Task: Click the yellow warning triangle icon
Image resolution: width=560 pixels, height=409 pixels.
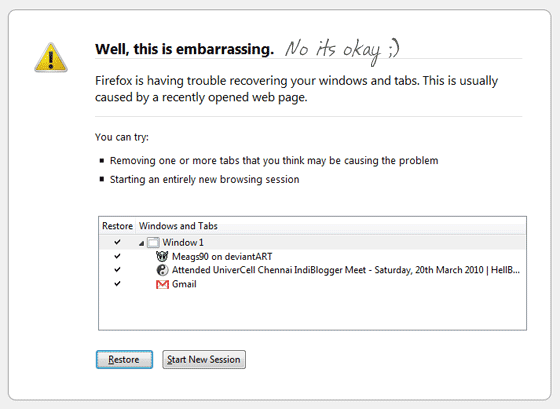Action: click(51, 58)
